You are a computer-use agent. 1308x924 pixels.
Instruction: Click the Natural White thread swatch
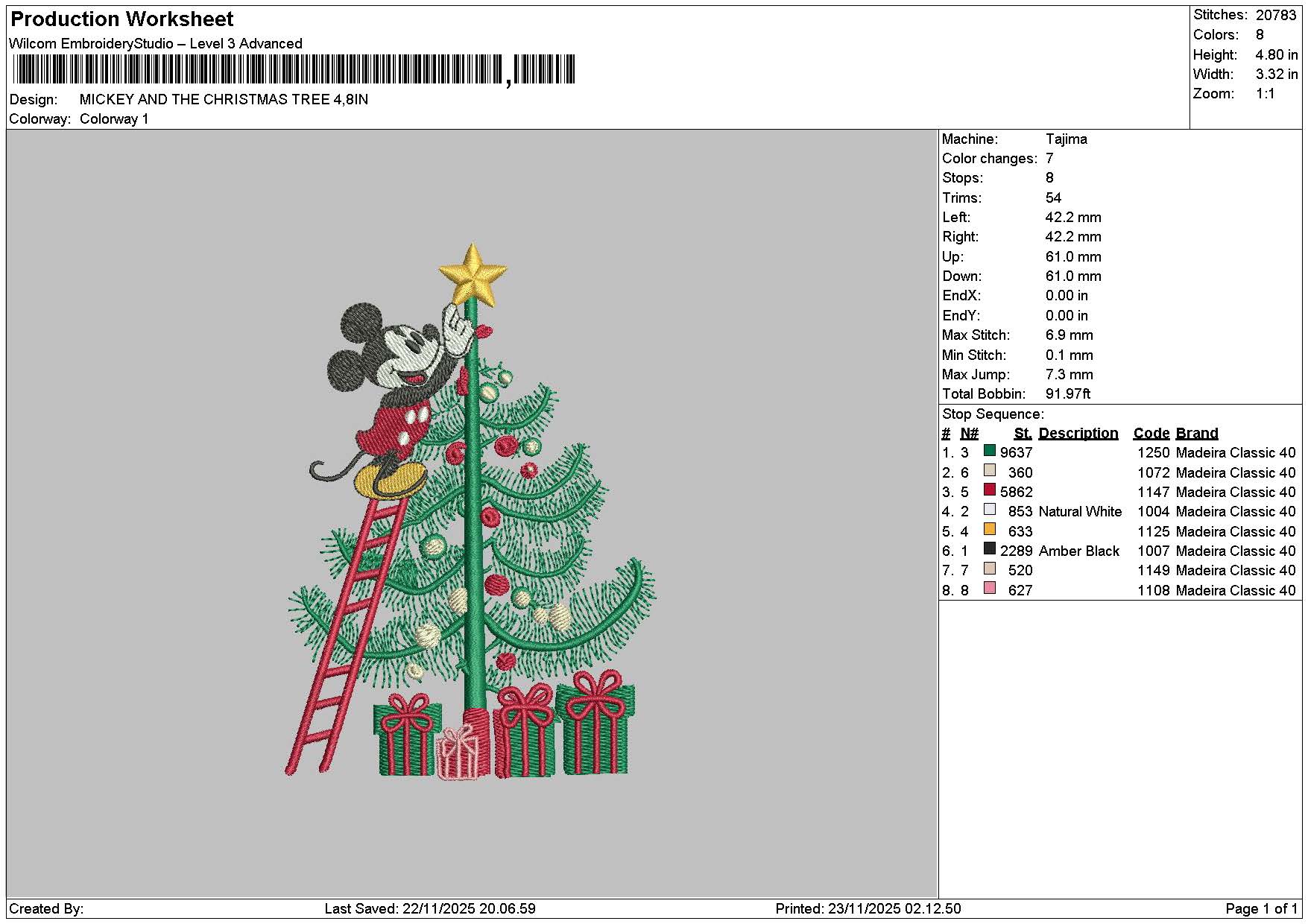(x=990, y=510)
